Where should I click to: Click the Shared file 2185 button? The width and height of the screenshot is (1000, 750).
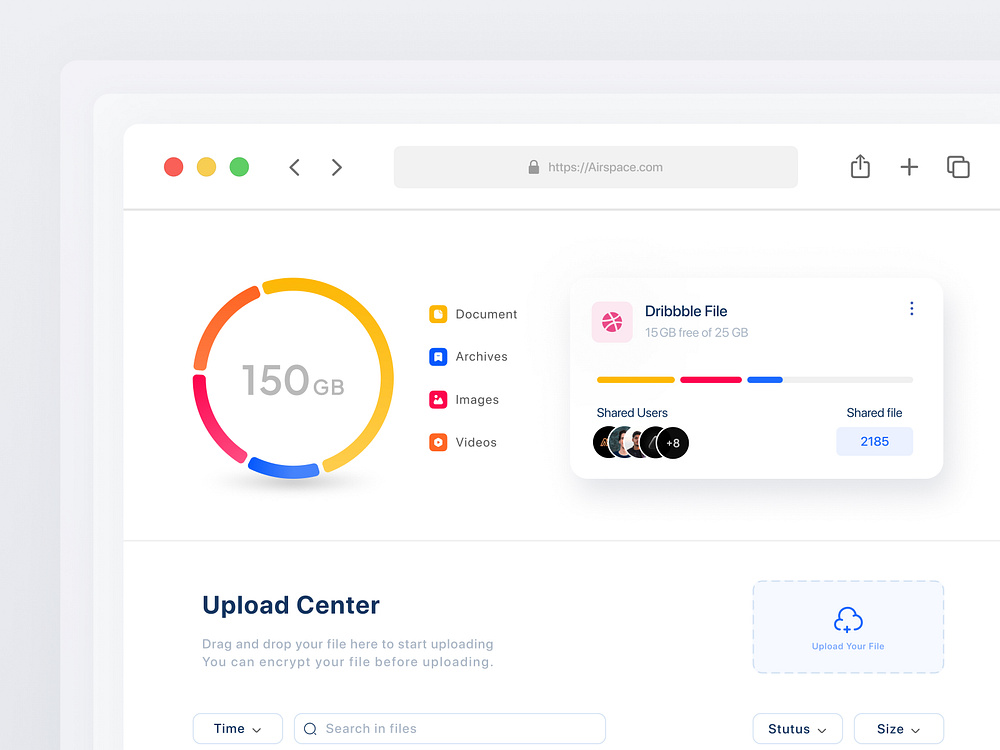[x=874, y=441]
